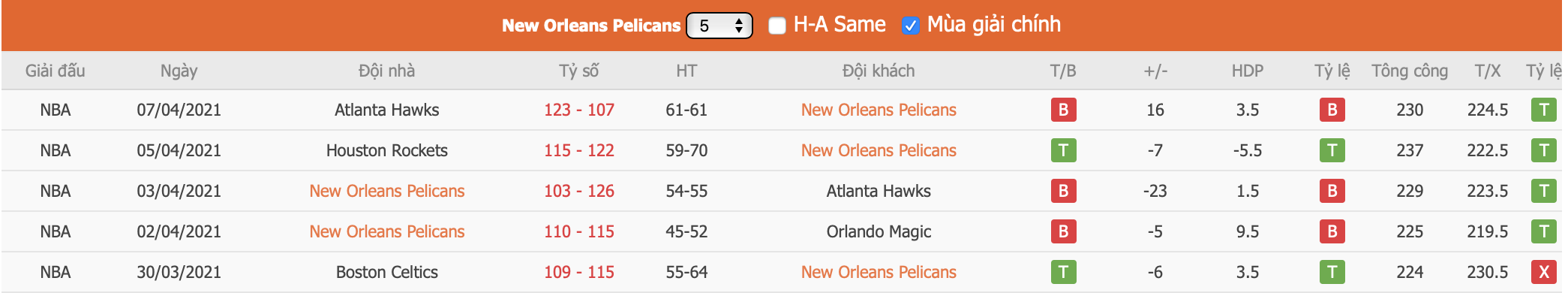
Task: Click the red B result badge for 07/04/2021
Action: point(1063,110)
